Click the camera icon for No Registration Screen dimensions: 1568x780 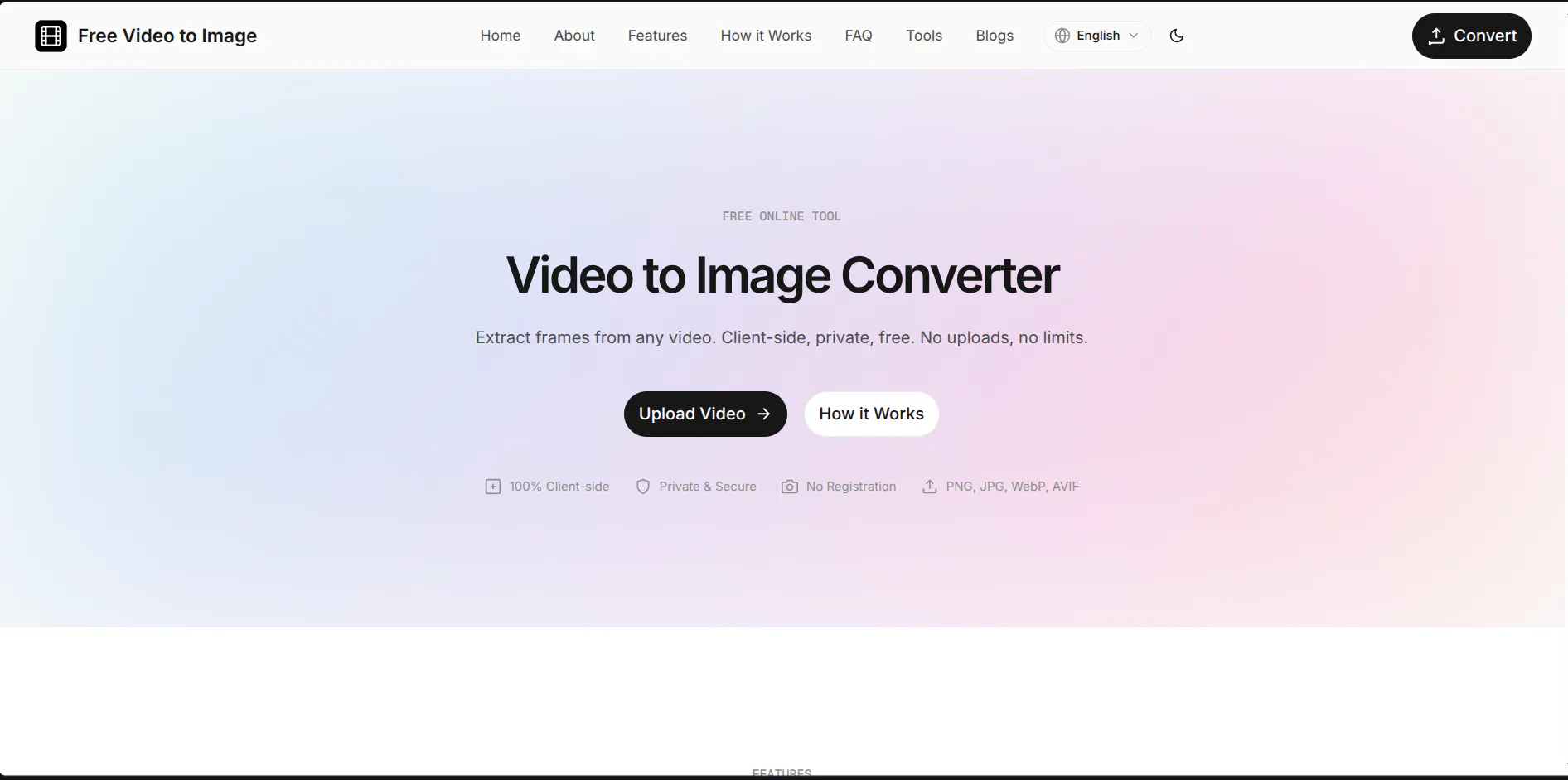(x=790, y=487)
